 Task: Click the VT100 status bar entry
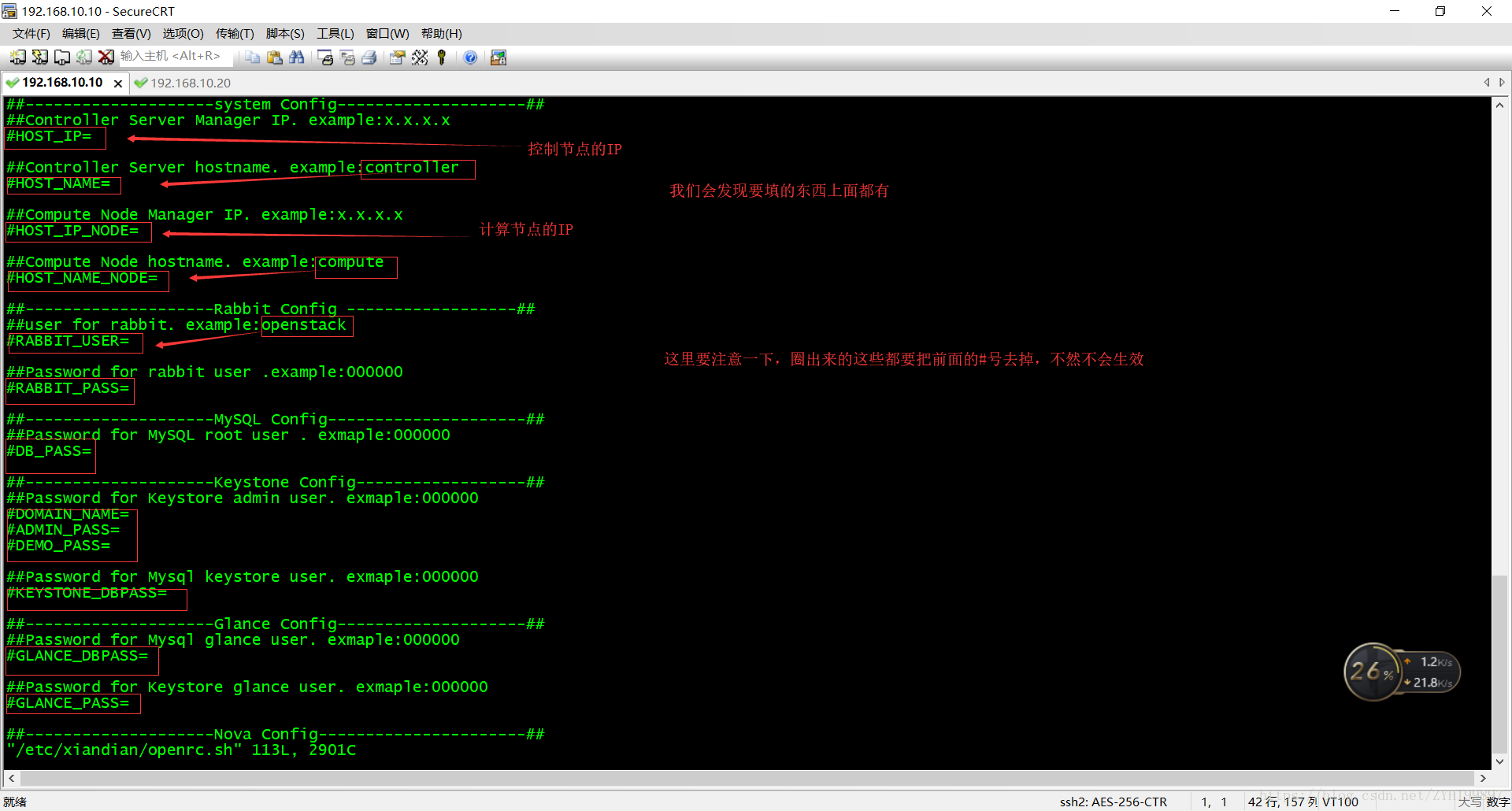pos(1340,802)
